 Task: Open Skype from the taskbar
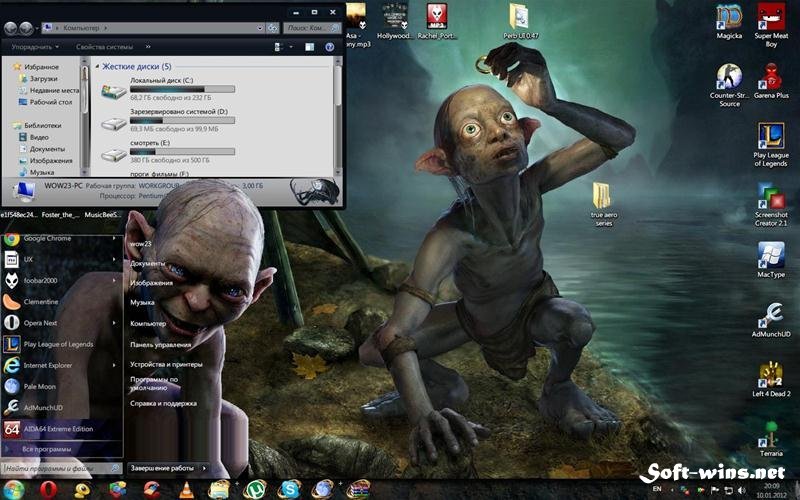(x=289, y=490)
